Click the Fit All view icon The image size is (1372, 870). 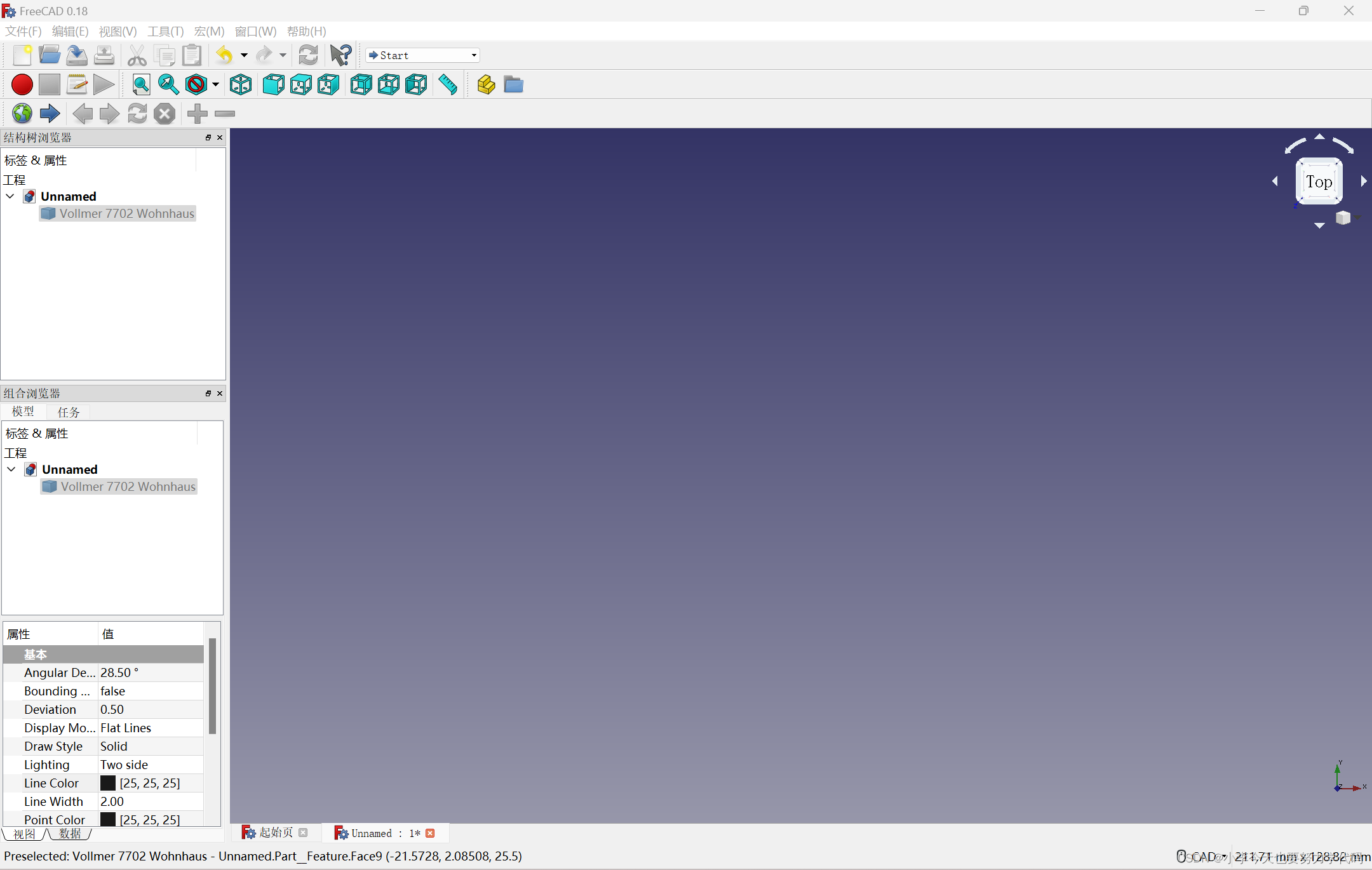click(141, 84)
